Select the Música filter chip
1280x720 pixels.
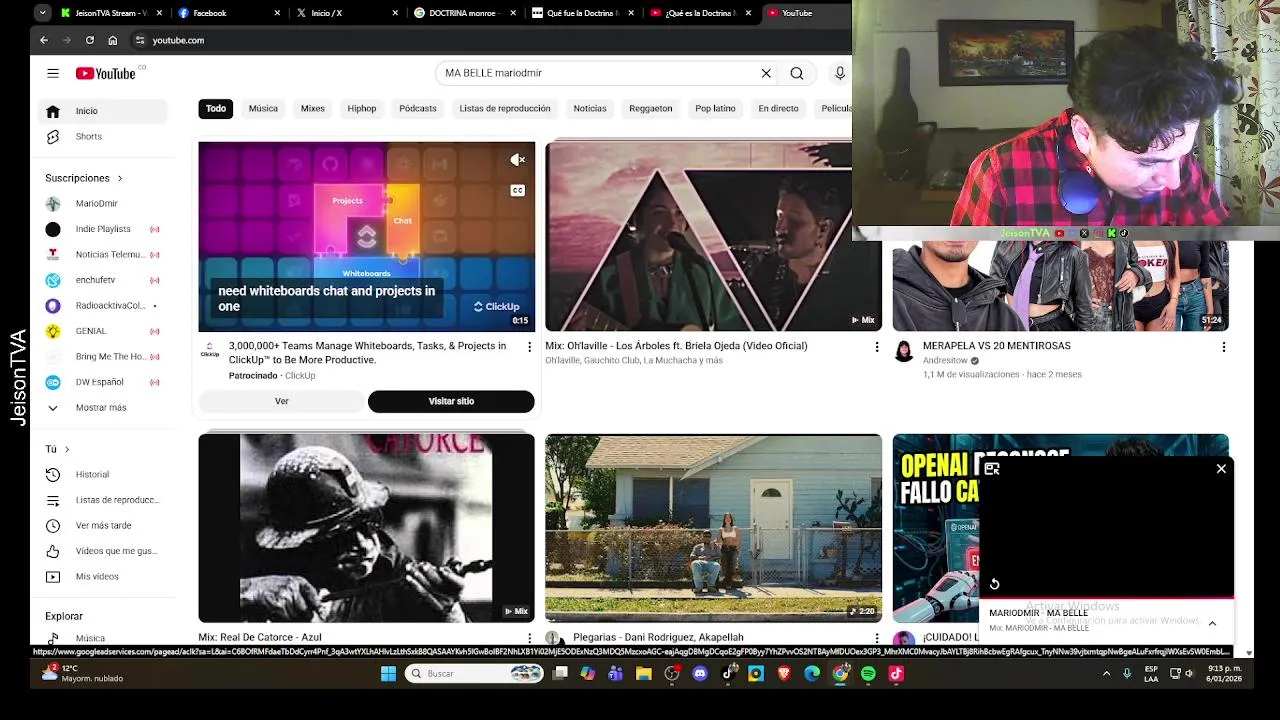point(263,108)
